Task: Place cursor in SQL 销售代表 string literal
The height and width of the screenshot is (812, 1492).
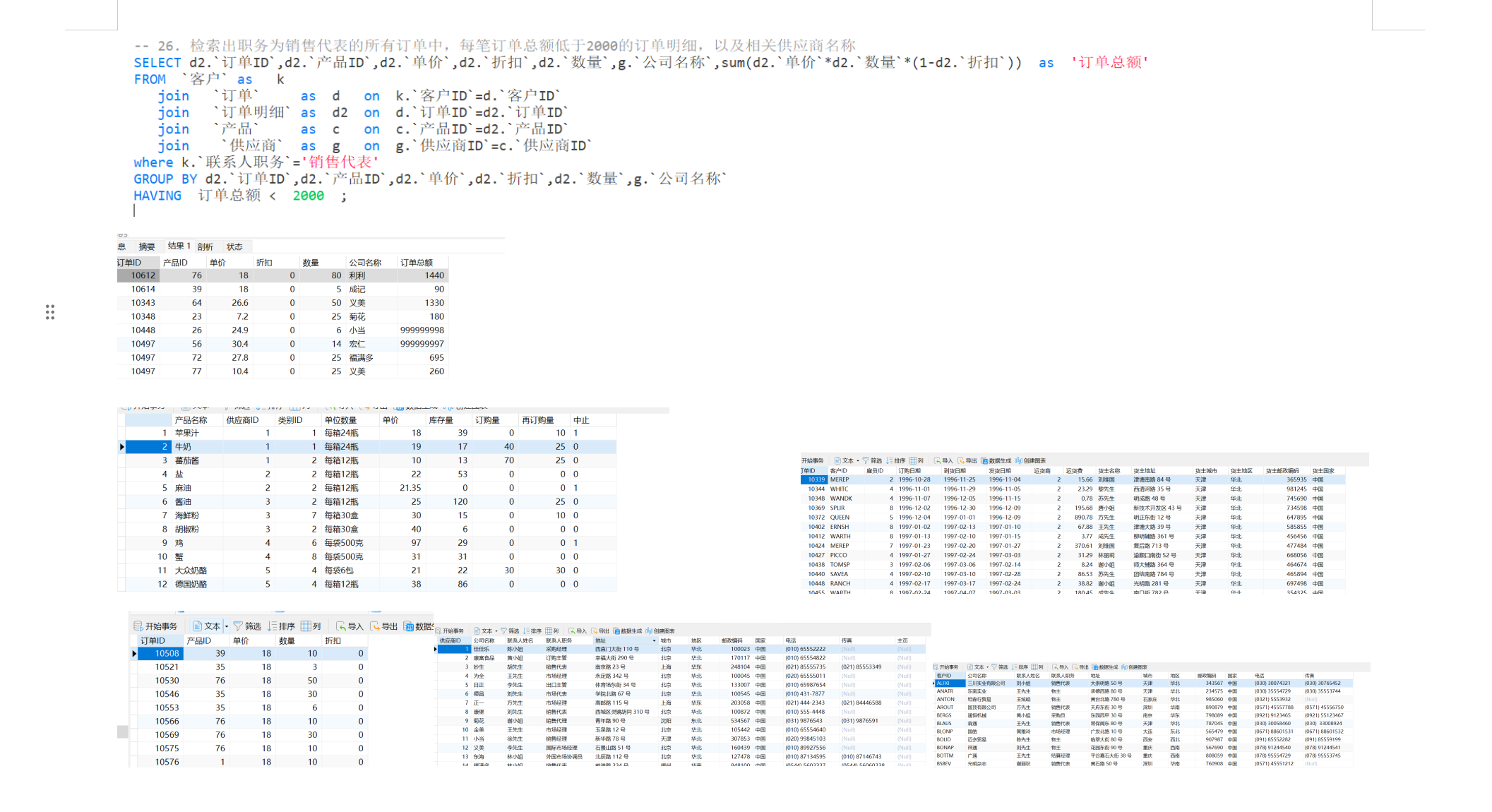Action: click(340, 162)
